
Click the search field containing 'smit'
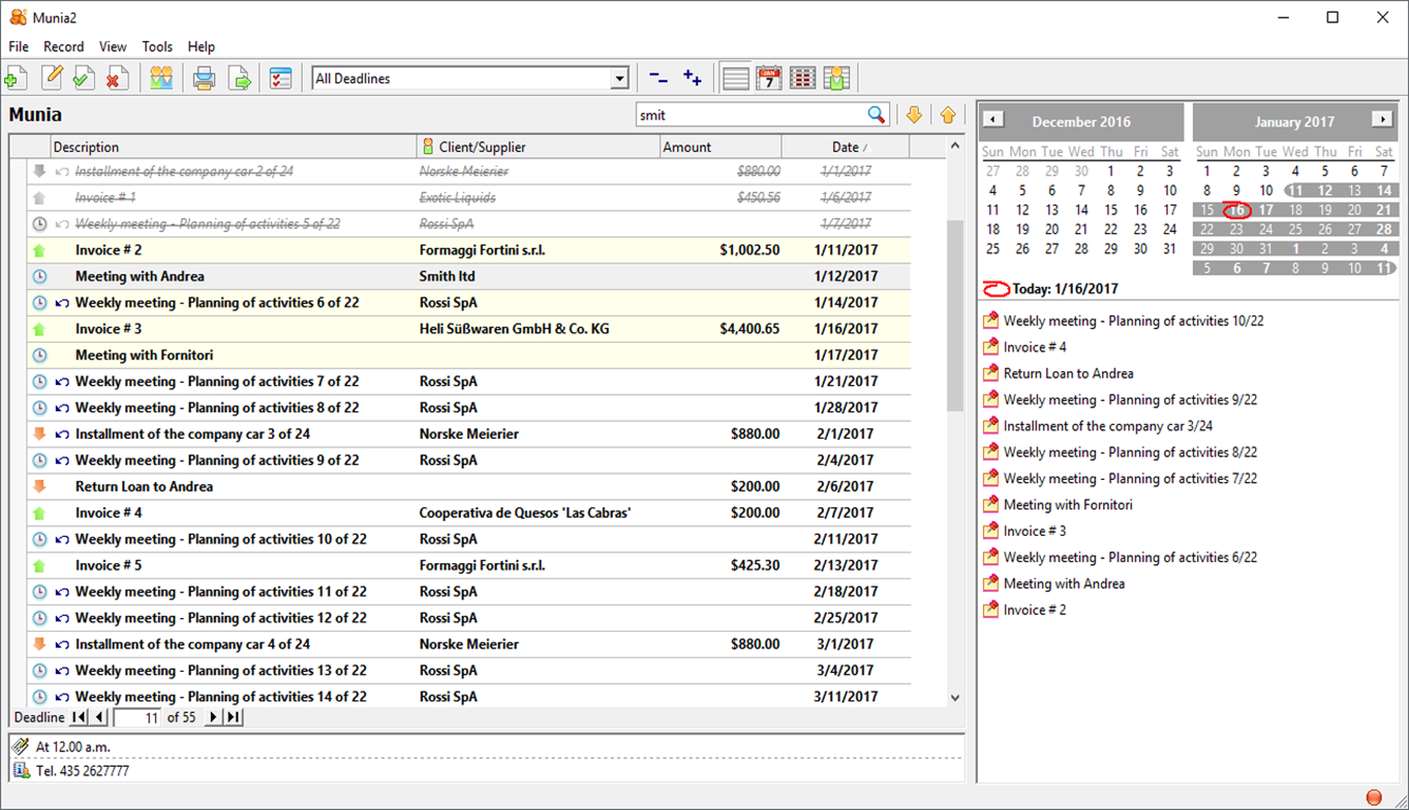click(x=752, y=115)
